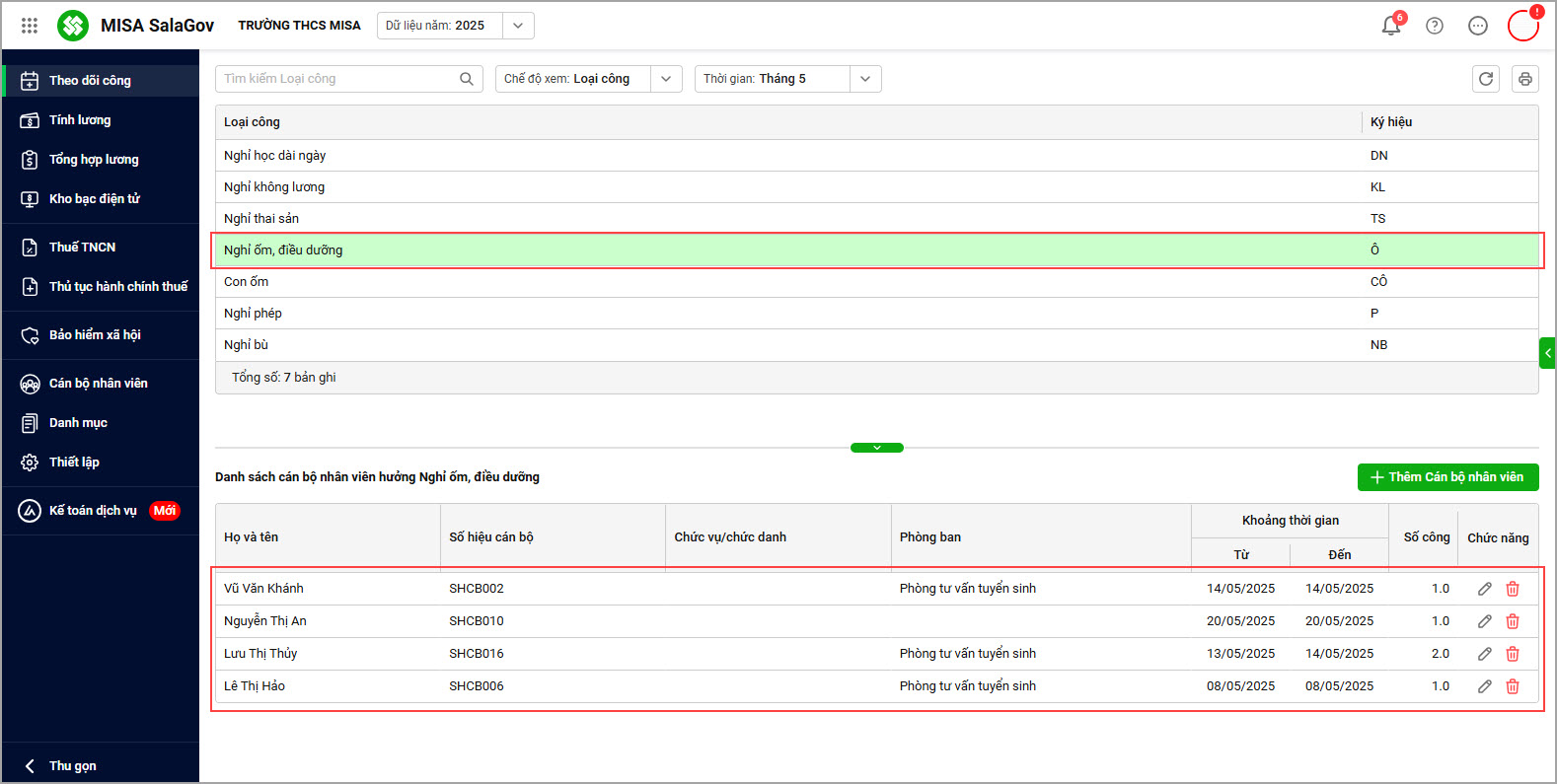Image resolution: width=1557 pixels, height=784 pixels.
Task: Open the Thời gian Tháng 5 dropdown
Action: (x=865, y=79)
